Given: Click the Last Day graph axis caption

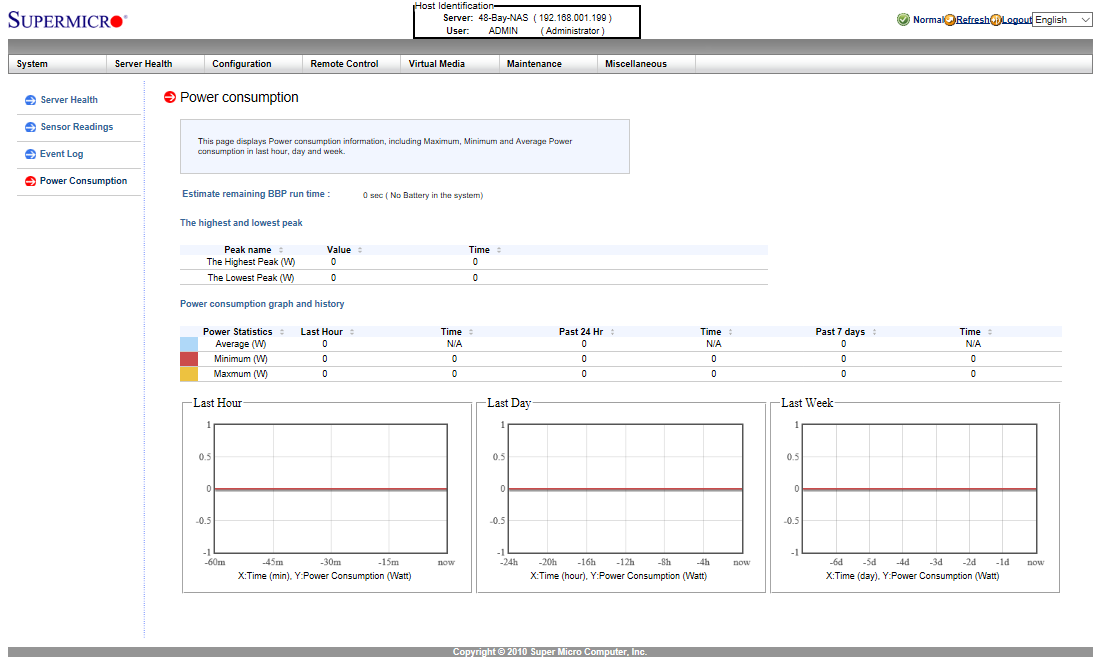Looking at the screenshot, I should point(619,576).
